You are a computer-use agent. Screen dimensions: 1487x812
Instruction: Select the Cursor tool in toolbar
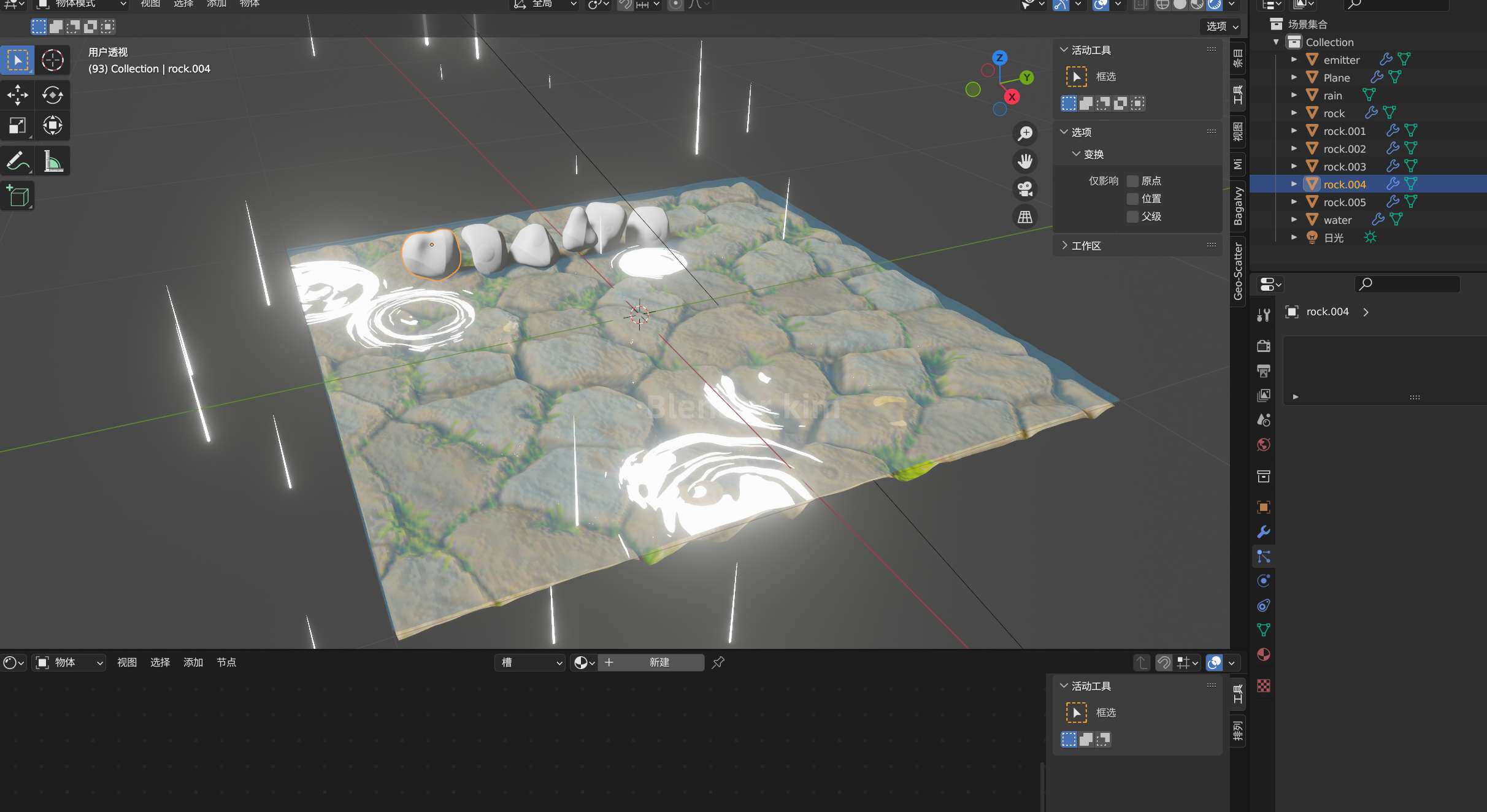[52, 60]
